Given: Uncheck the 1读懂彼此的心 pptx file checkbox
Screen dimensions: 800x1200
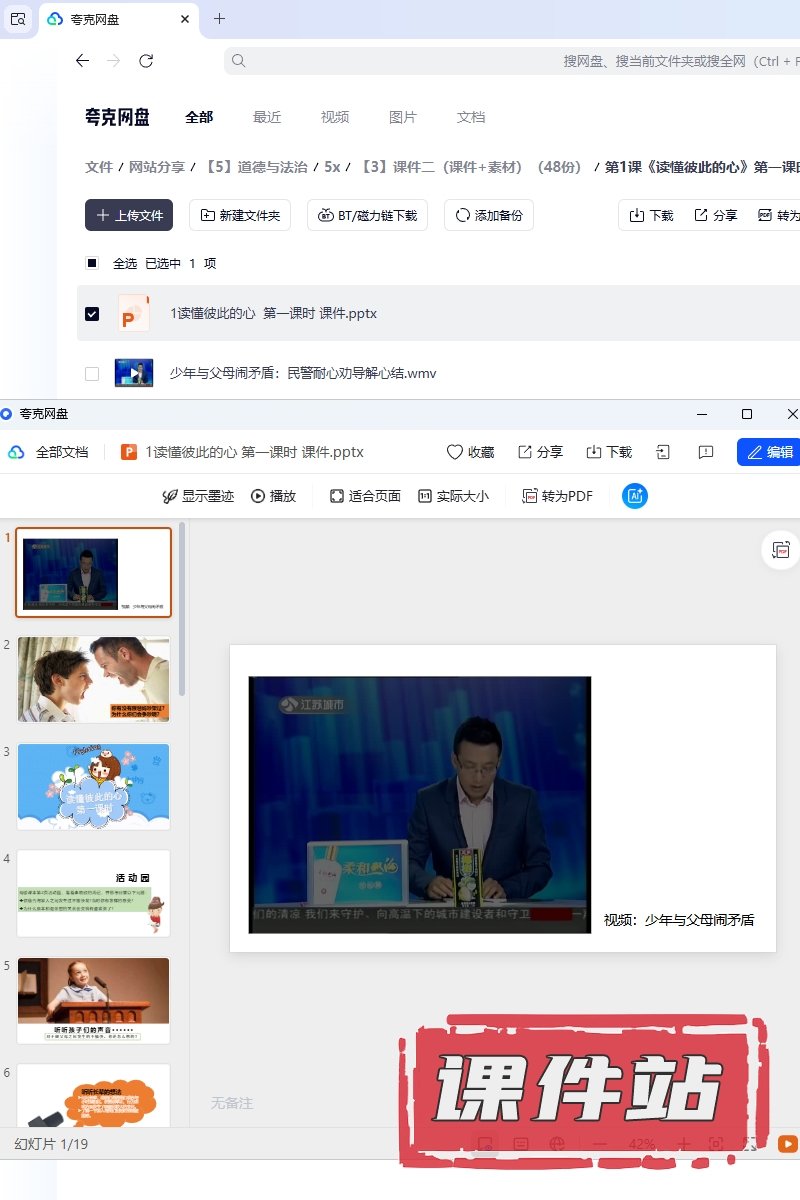Looking at the screenshot, I should tap(92, 314).
